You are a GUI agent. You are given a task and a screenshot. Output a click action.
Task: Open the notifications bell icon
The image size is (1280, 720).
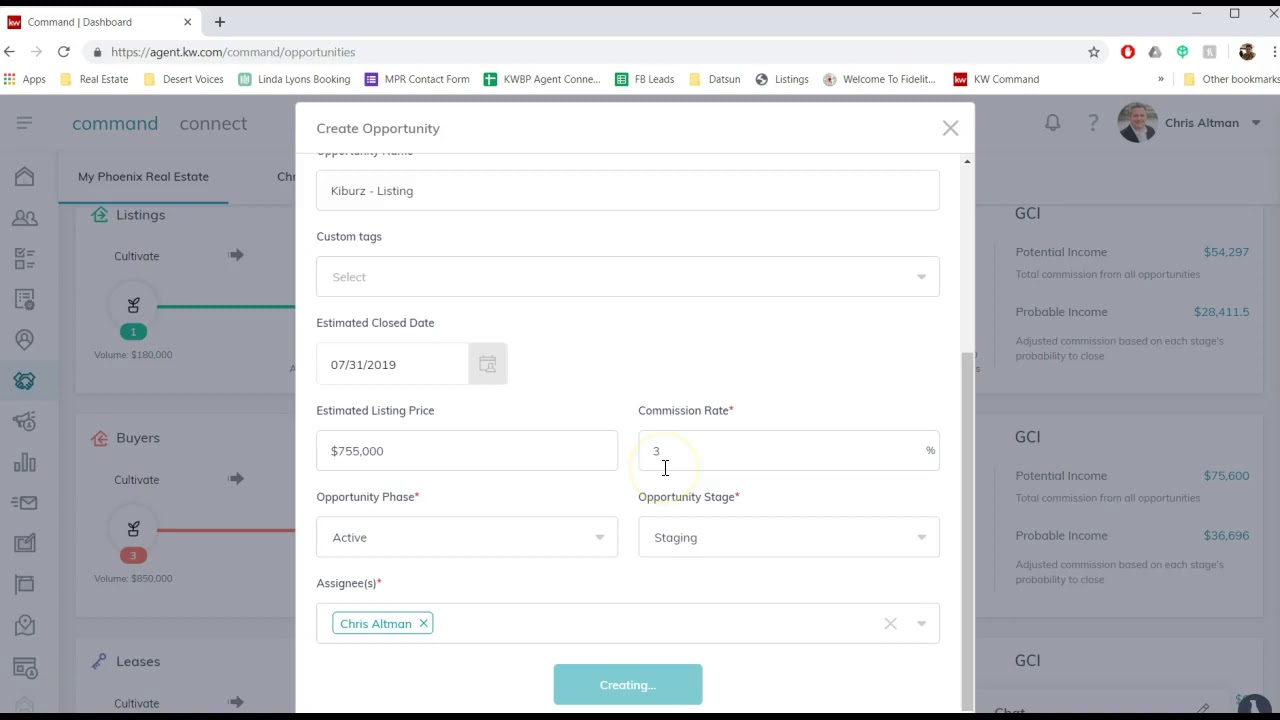1052,123
